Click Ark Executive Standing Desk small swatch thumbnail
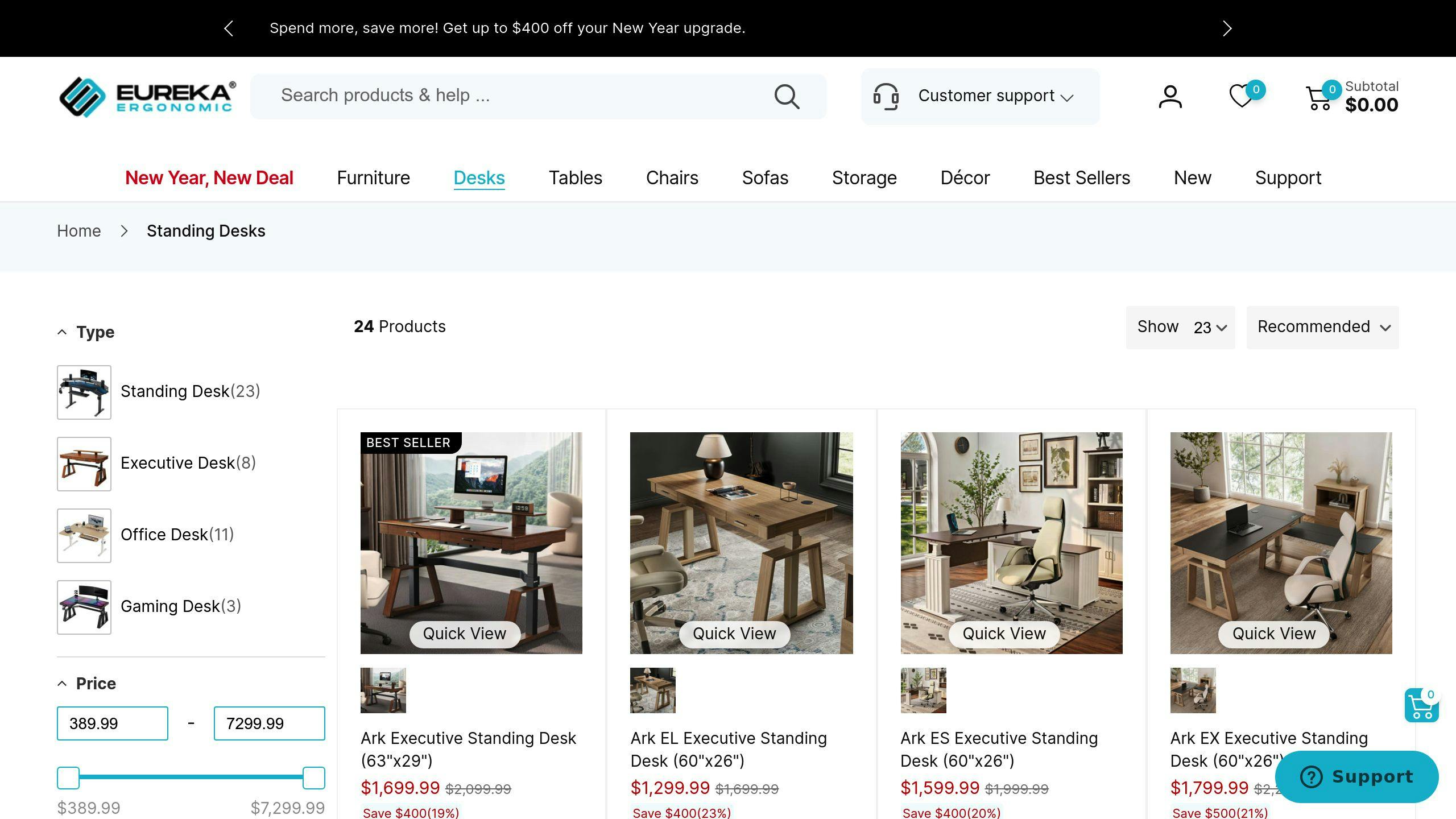This screenshot has width=1456, height=819. point(383,690)
